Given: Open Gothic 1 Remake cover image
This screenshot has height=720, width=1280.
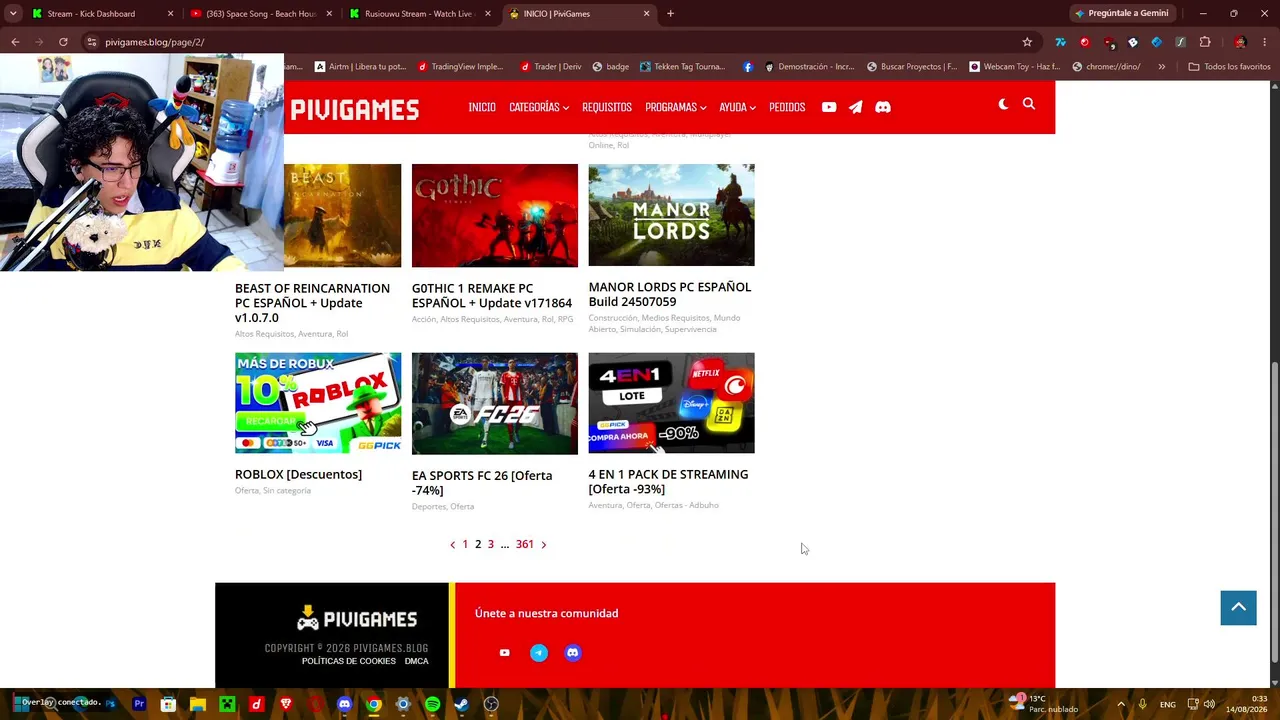Looking at the screenshot, I should tap(495, 216).
